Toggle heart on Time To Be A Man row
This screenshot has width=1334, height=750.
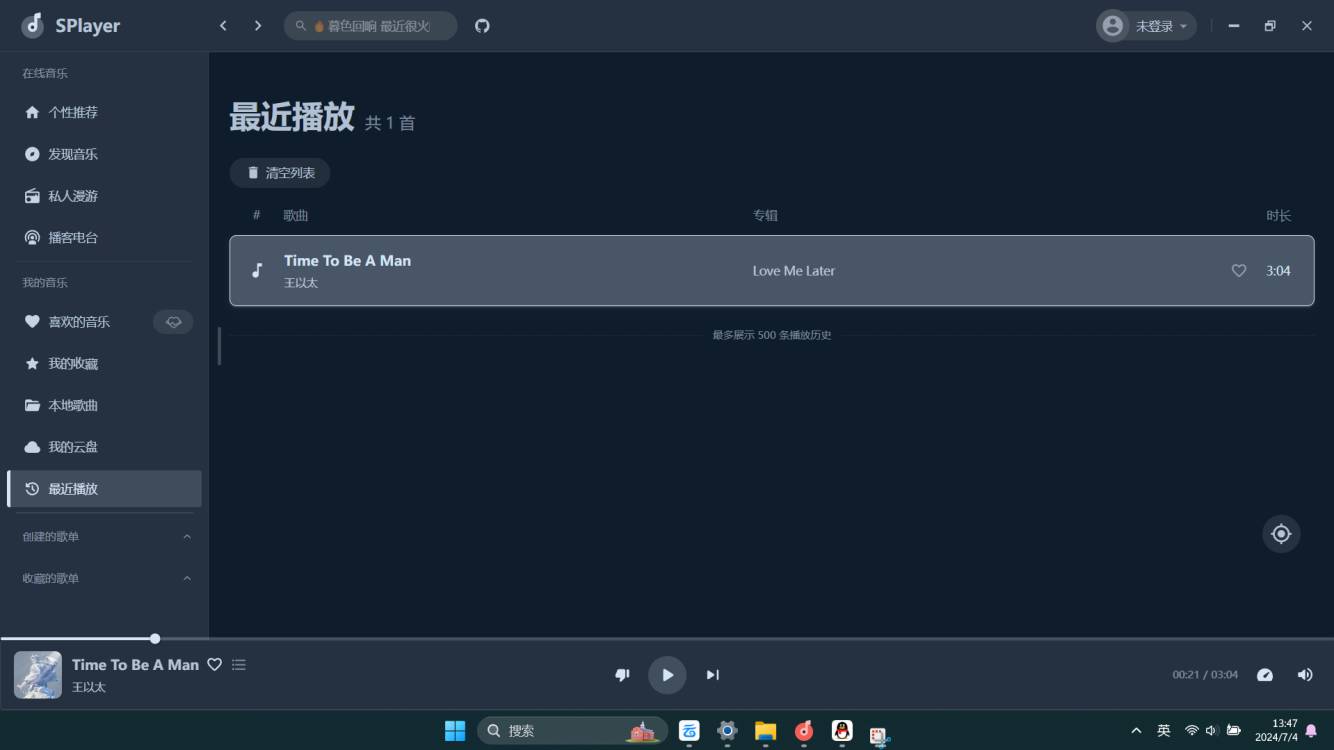point(1239,271)
